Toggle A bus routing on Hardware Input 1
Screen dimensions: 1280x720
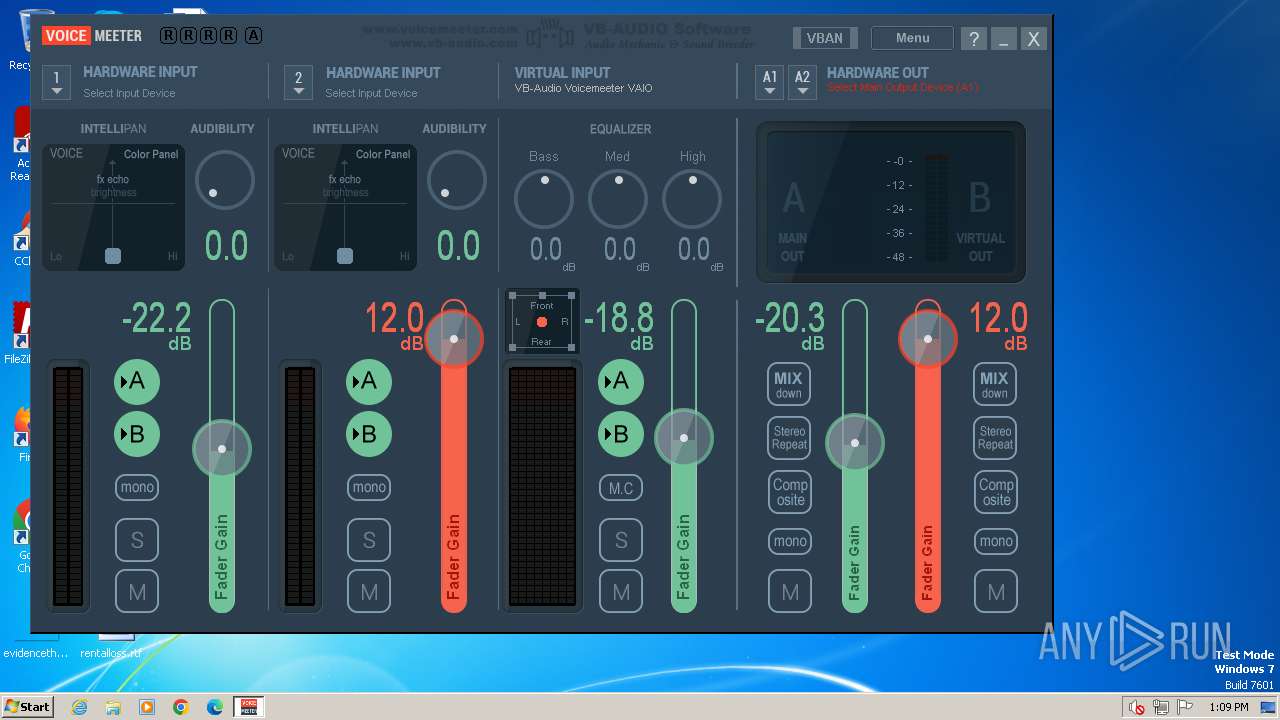coord(137,381)
